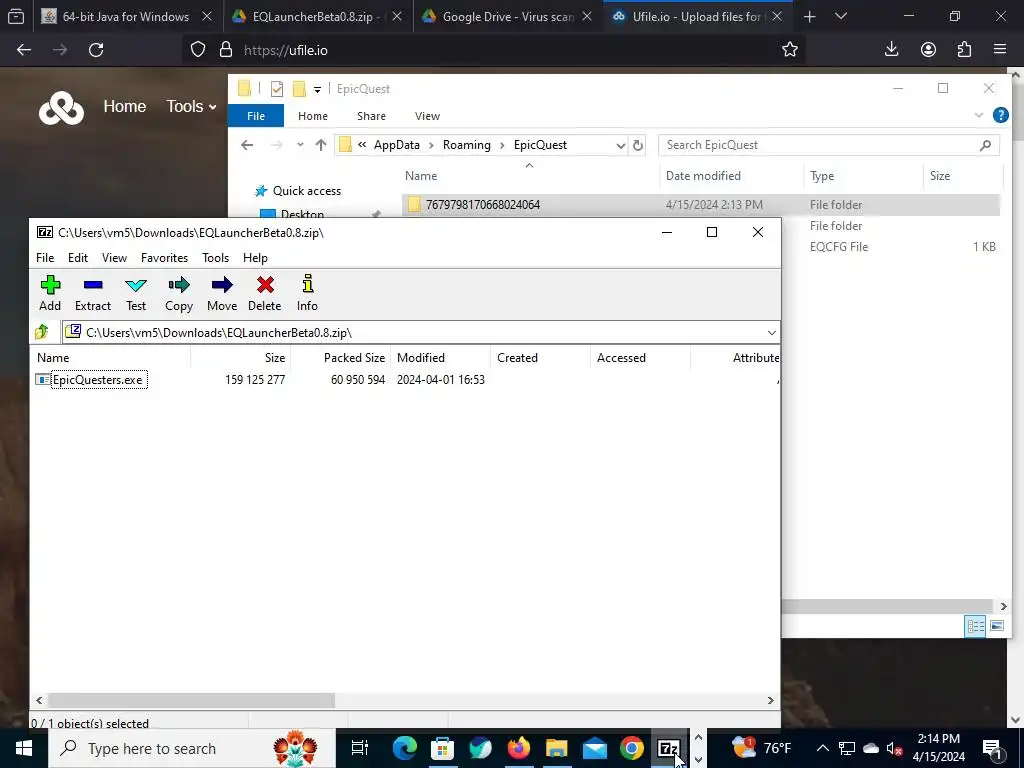Open Explorer recent locations dropdown

[300, 145]
